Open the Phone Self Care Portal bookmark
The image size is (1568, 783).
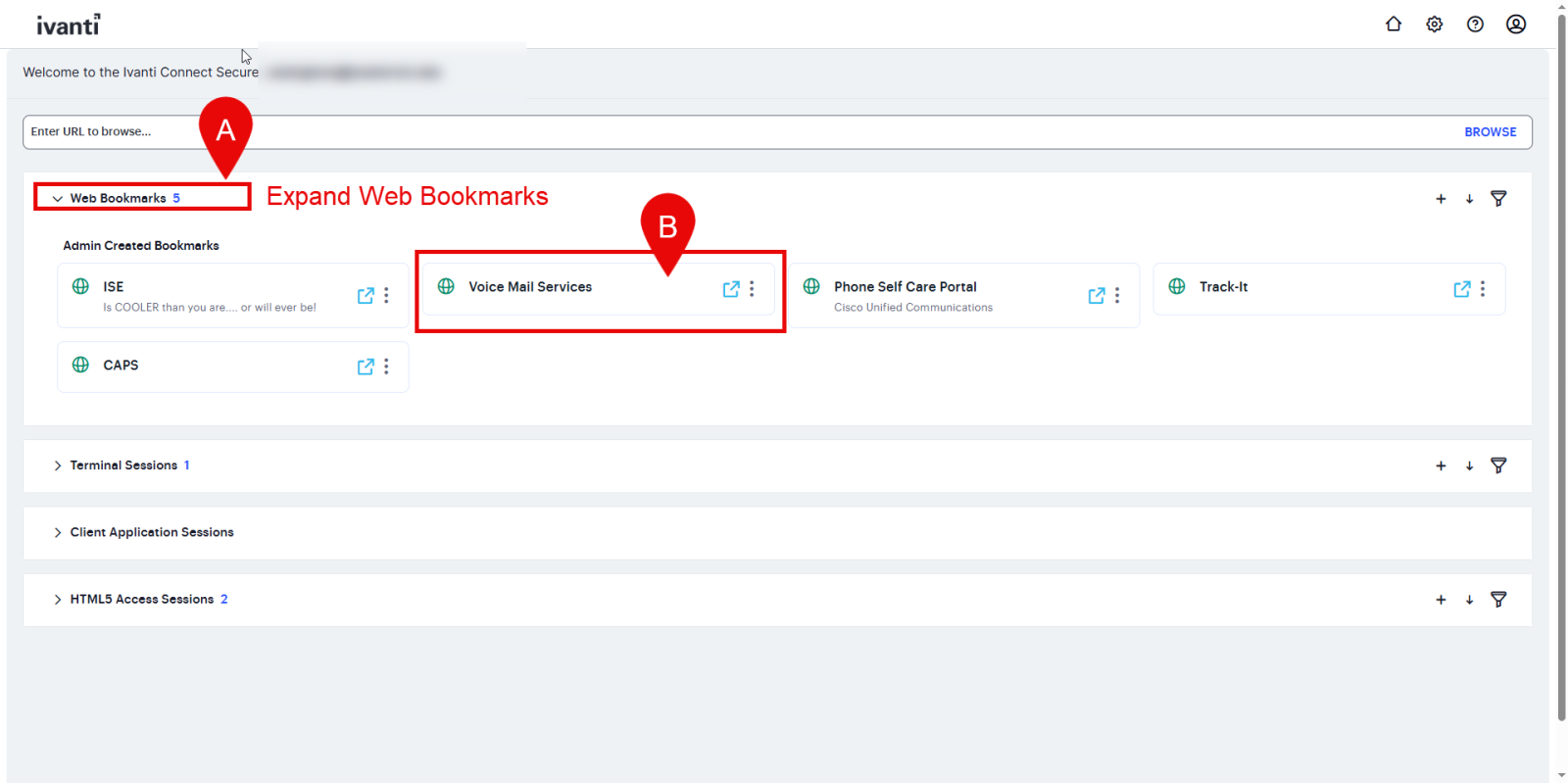[905, 287]
